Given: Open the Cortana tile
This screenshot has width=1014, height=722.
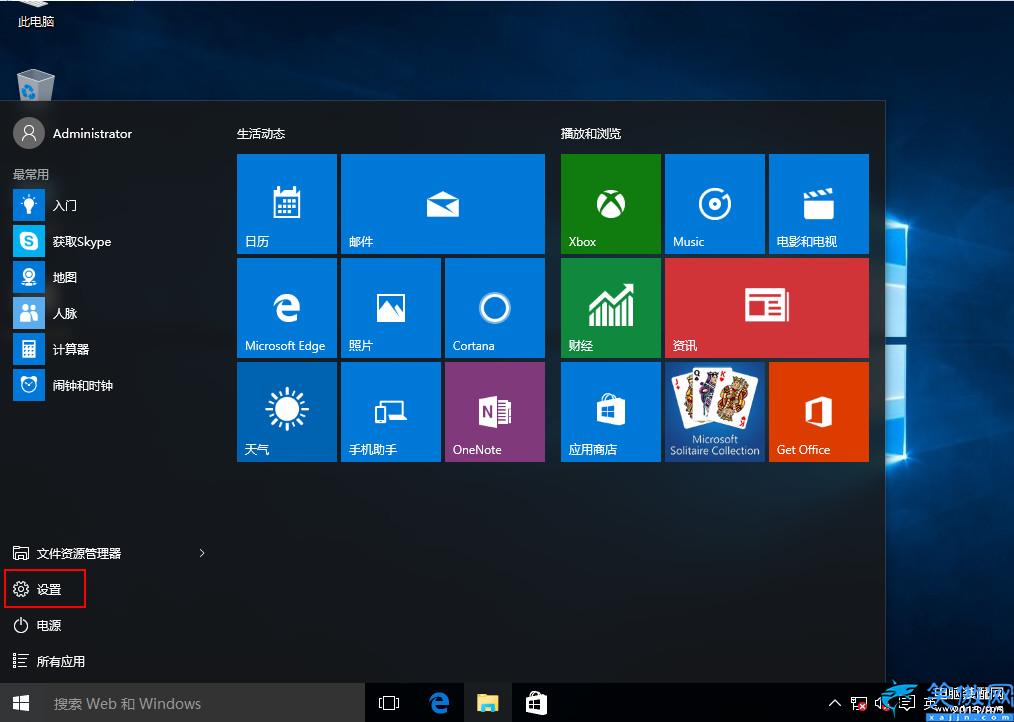Looking at the screenshot, I should (495, 308).
